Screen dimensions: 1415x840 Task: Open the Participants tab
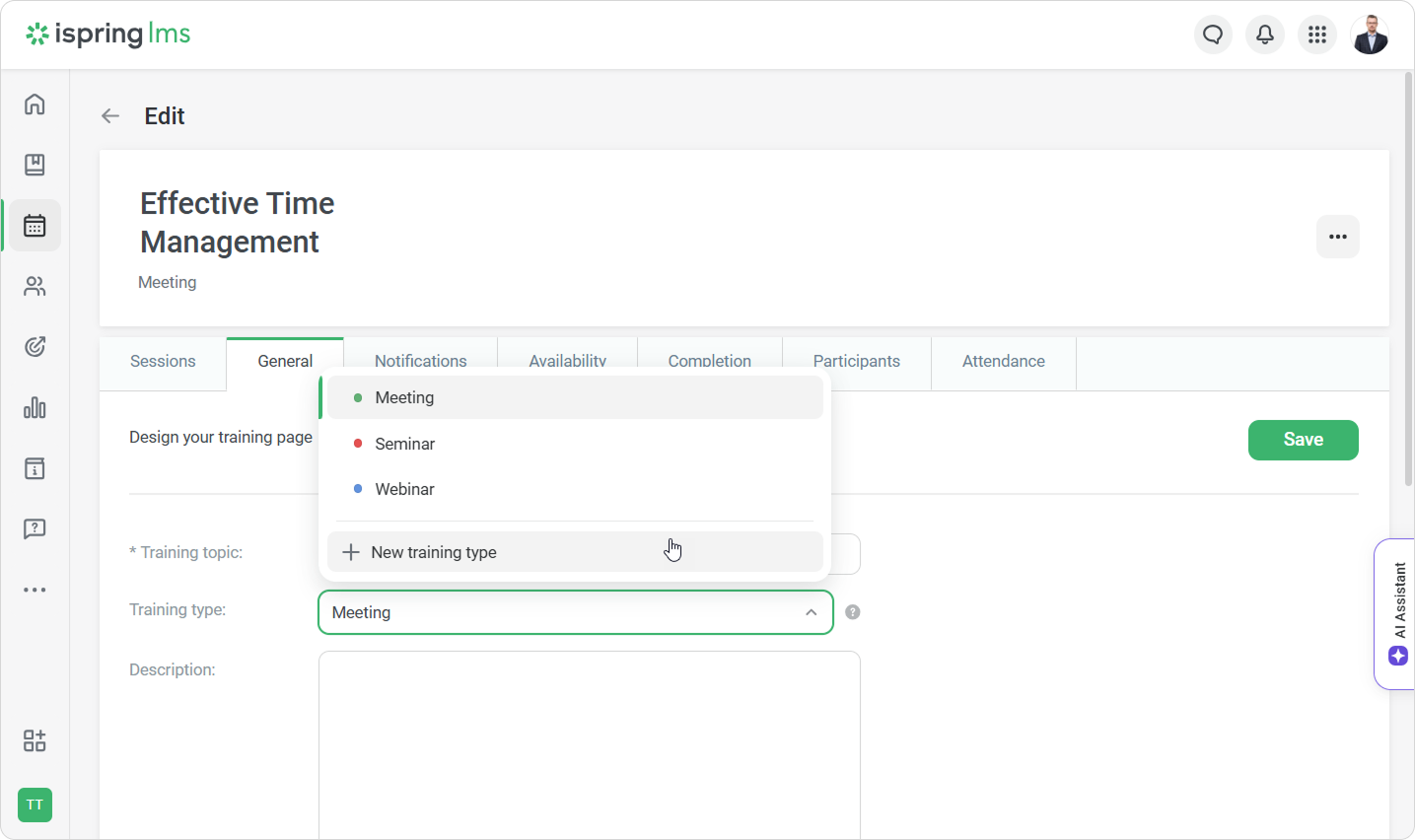pos(856,362)
